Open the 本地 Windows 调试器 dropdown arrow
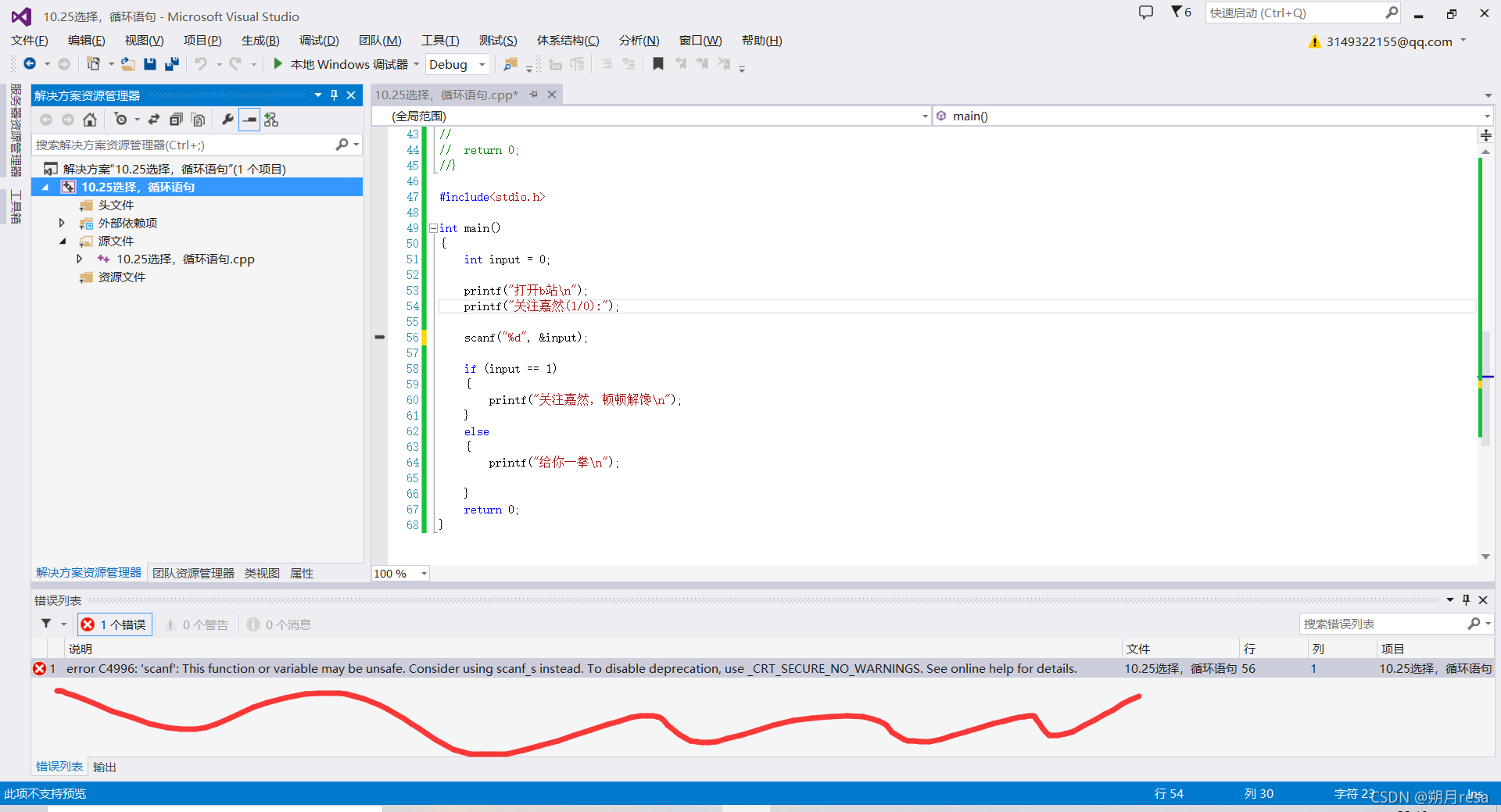Image resolution: width=1501 pixels, height=812 pixels. [416, 64]
